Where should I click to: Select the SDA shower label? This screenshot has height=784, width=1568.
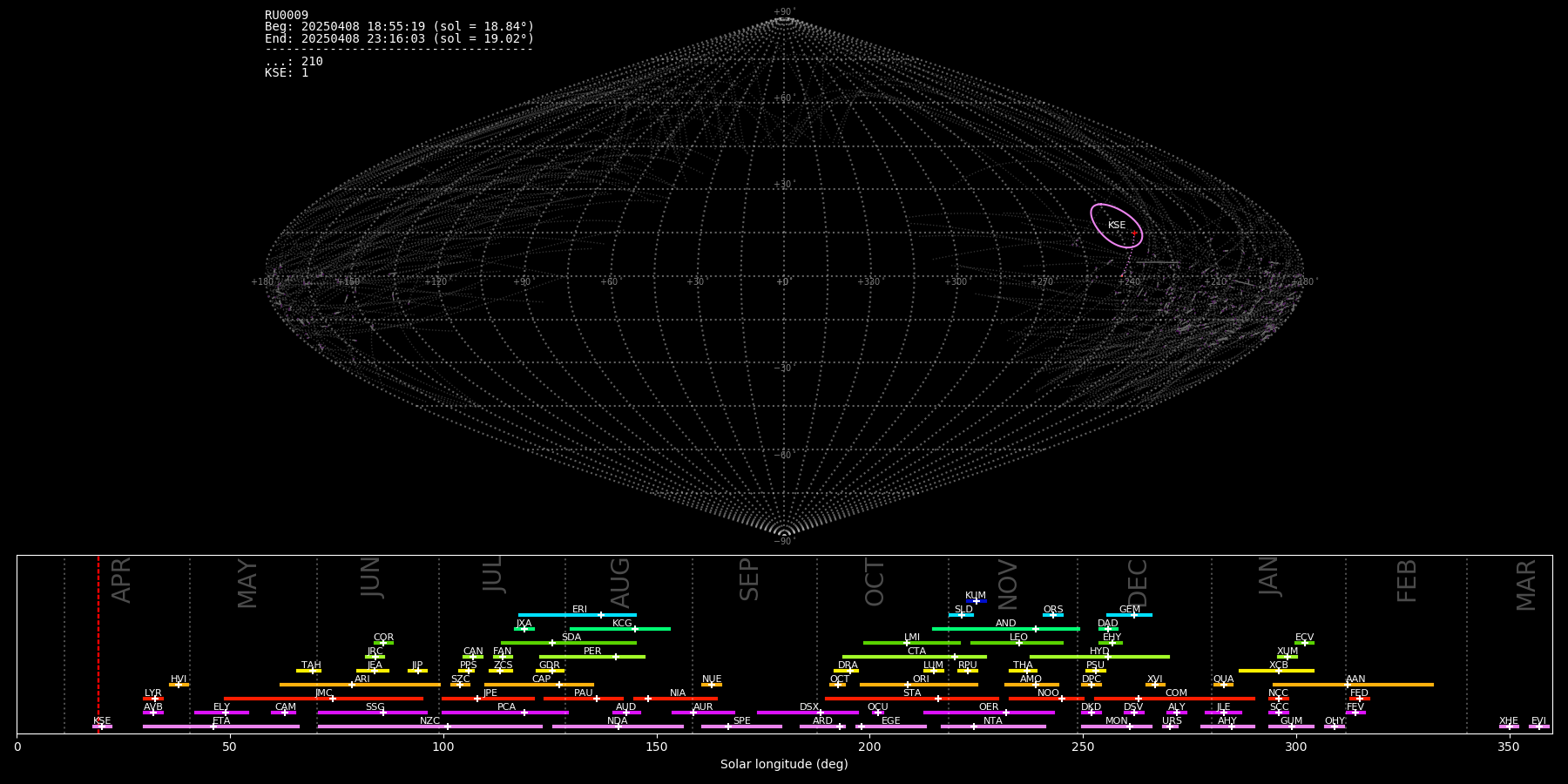(x=571, y=638)
